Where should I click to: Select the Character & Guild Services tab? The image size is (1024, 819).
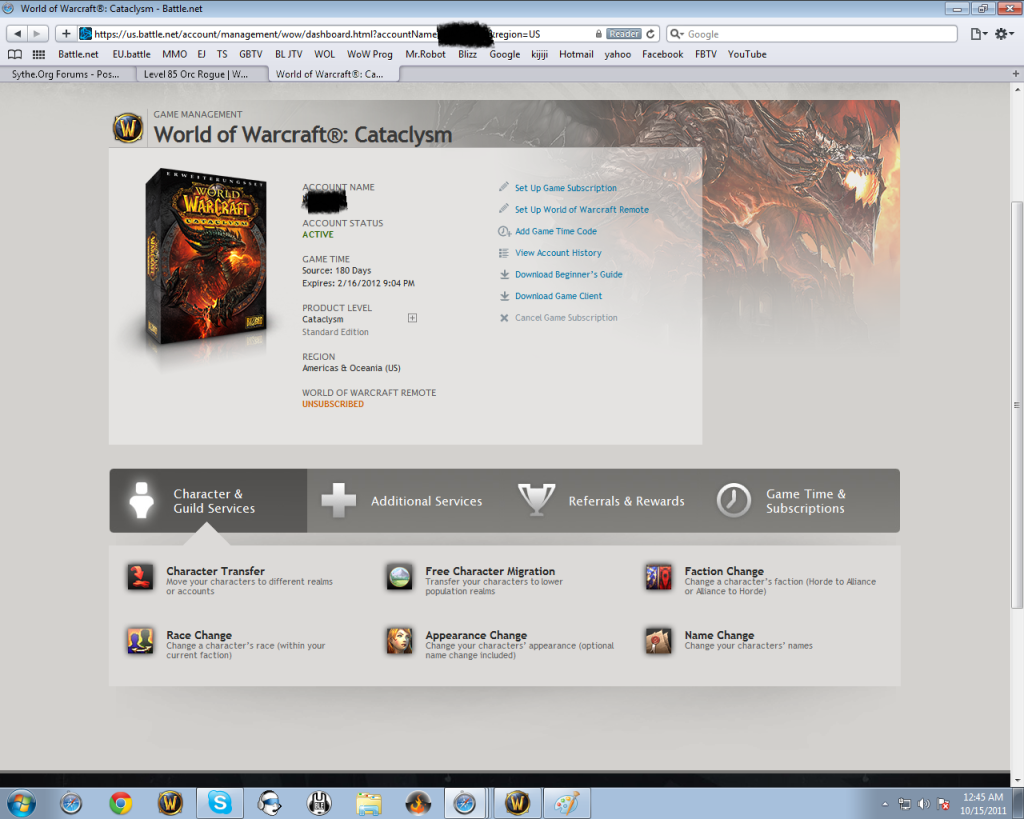(208, 501)
